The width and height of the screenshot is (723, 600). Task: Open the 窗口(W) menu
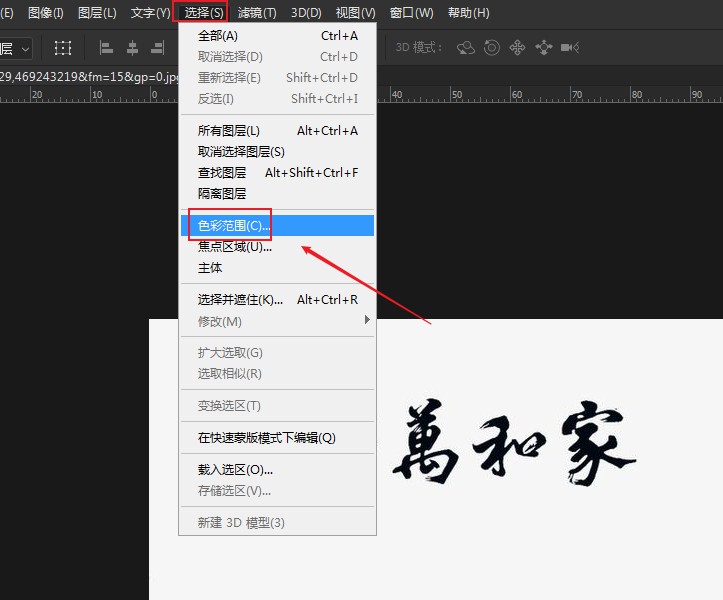pyautogui.click(x=411, y=12)
